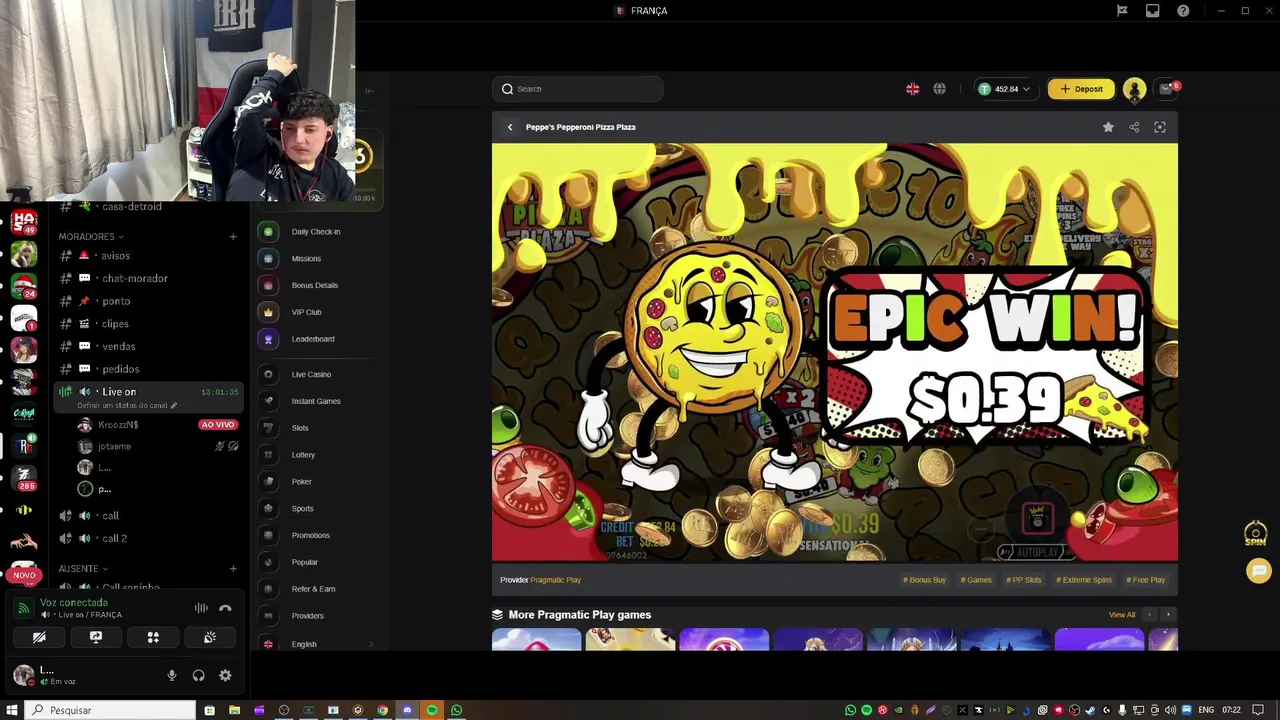Open Discord inbox tray icon
Image resolution: width=1280 pixels, height=720 pixels.
pos(1152,10)
